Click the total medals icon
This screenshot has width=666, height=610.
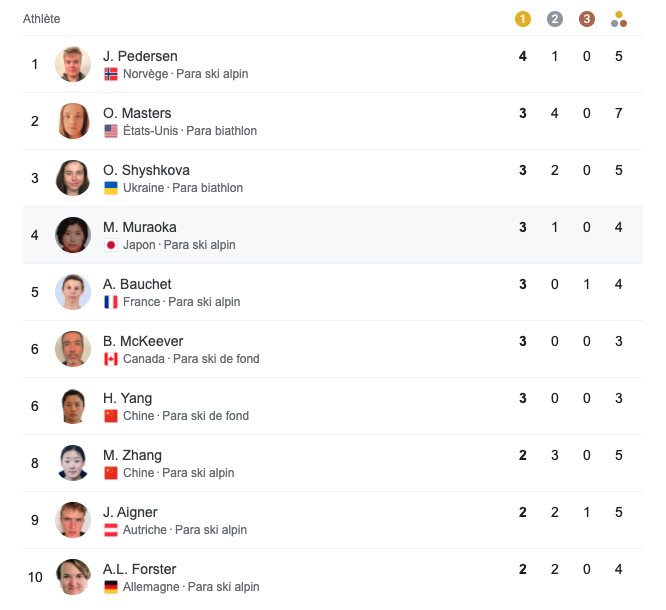pyautogui.click(x=619, y=19)
